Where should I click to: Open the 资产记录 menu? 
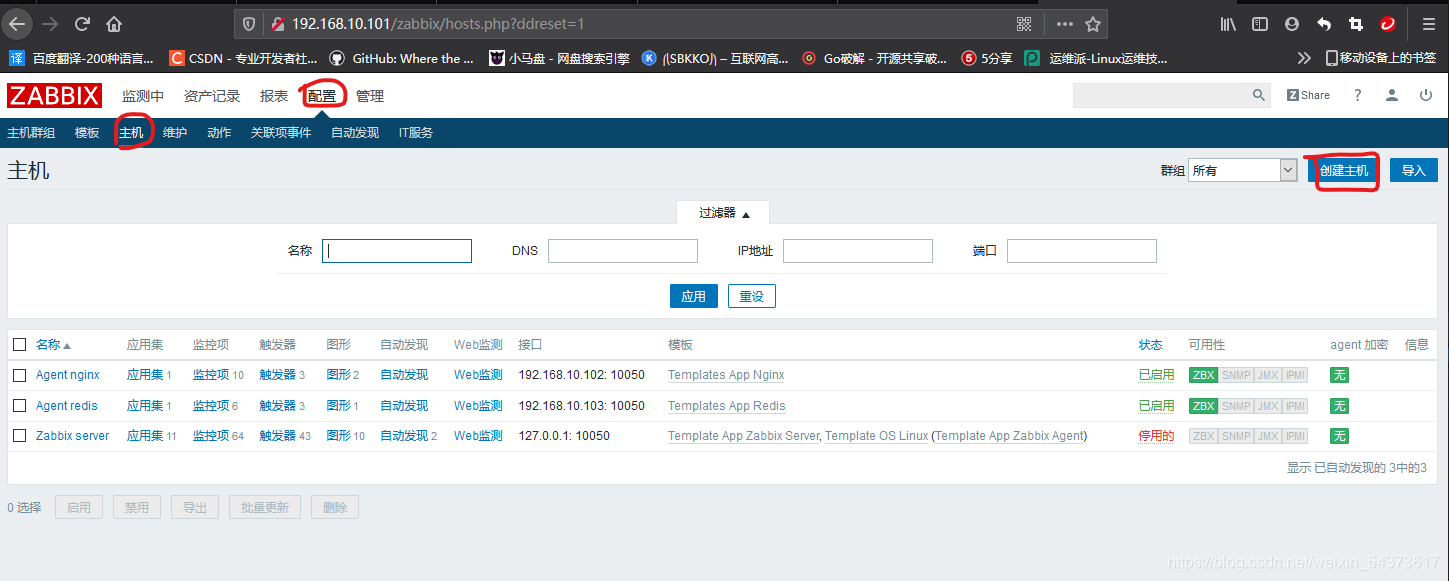tap(212, 96)
